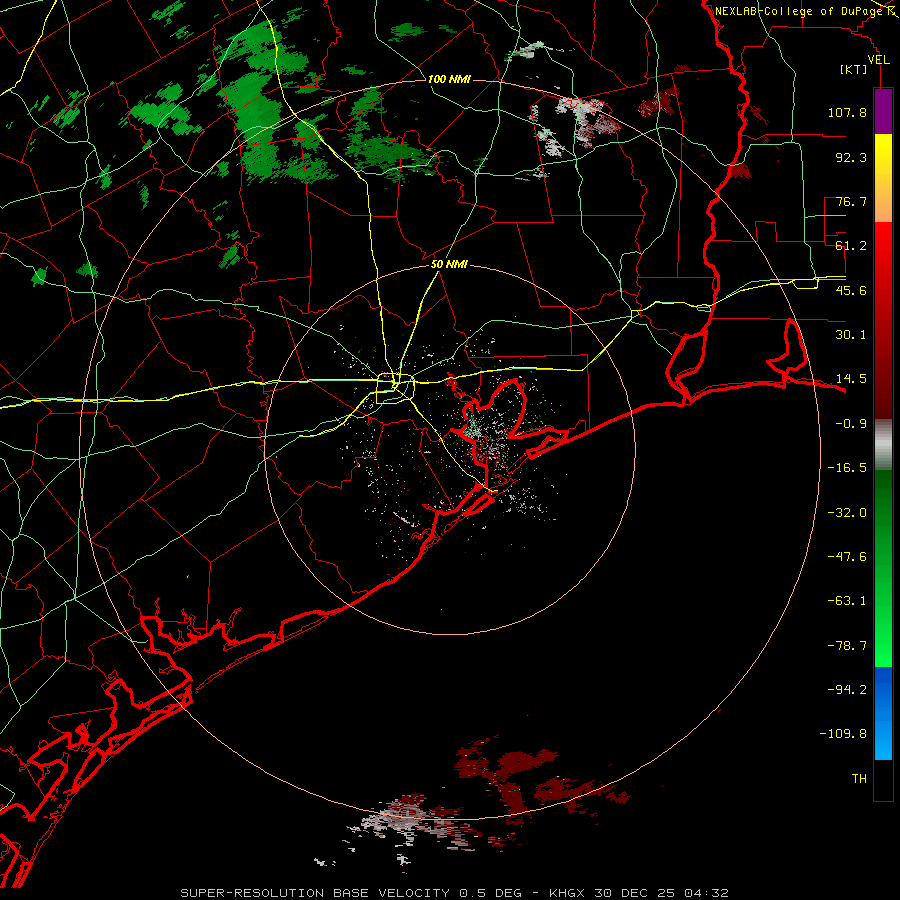The width and height of the screenshot is (900, 900).
Task: Click the "TH" legend label
Action: [859, 779]
